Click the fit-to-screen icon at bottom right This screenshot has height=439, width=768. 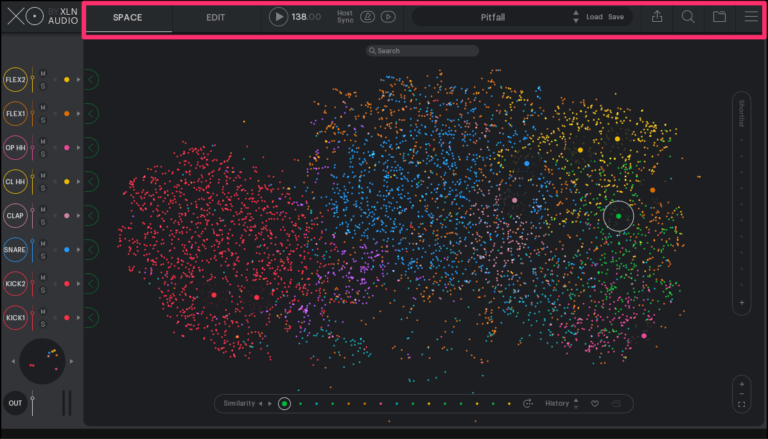point(741,405)
